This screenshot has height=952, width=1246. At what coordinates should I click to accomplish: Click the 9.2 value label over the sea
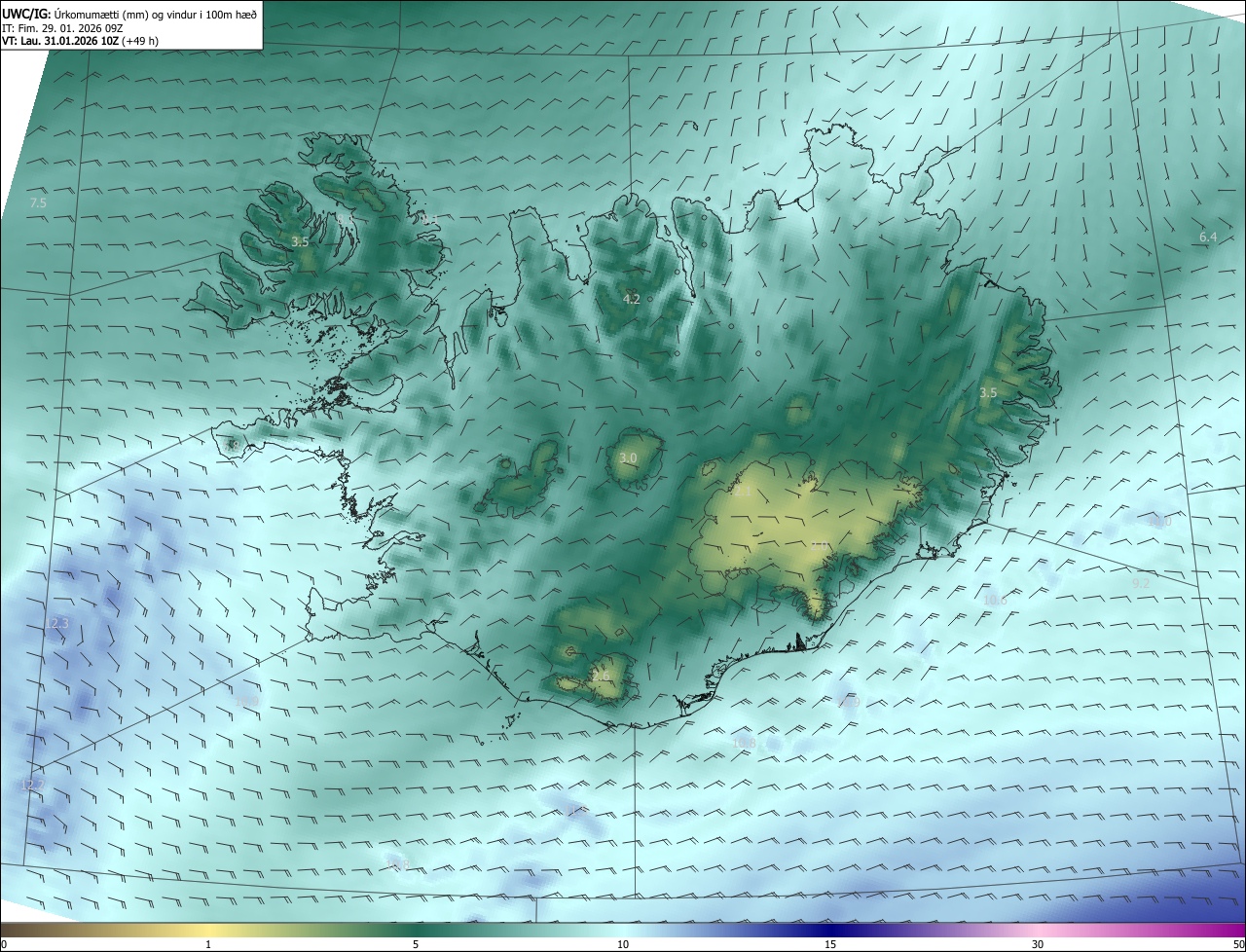tap(1141, 583)
